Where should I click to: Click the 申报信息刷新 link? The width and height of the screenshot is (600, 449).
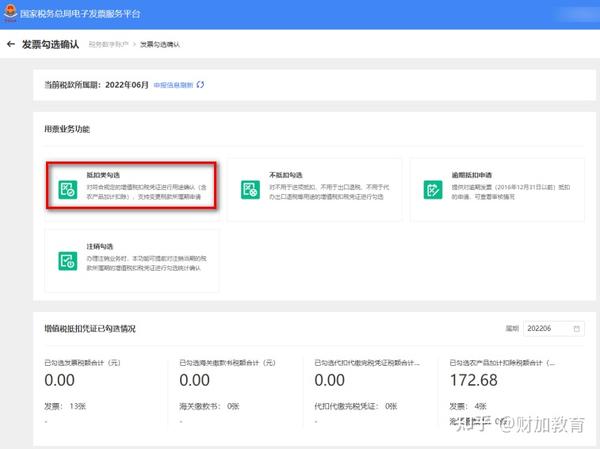tap(173, 85)
